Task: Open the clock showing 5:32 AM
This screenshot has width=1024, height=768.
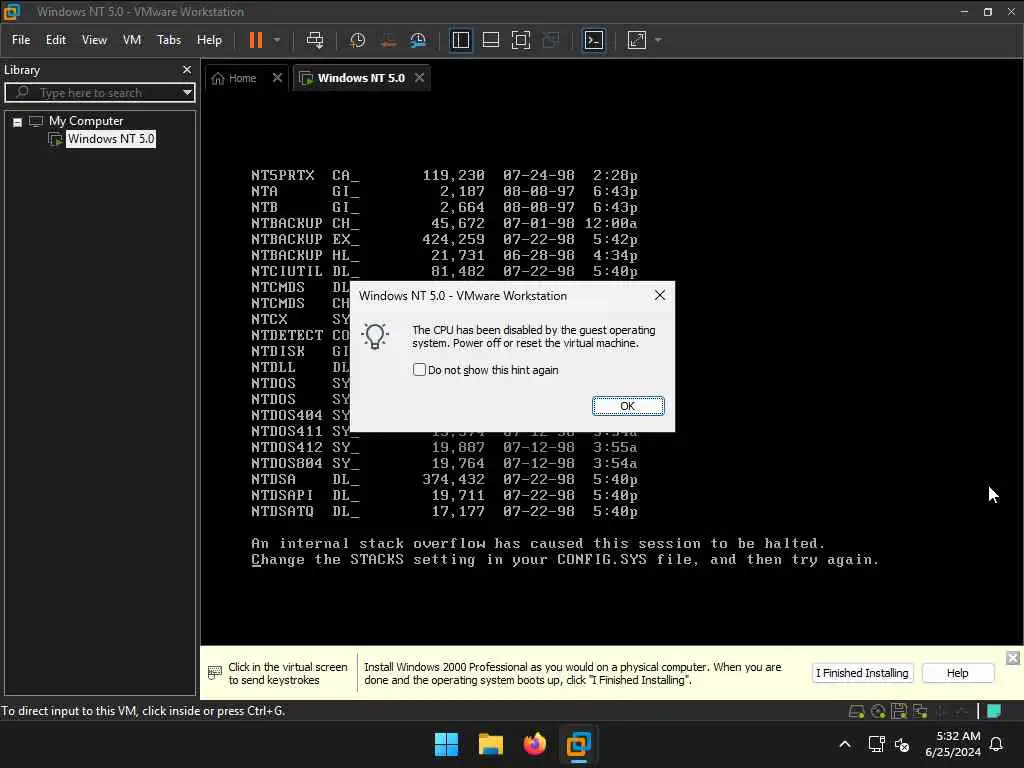Action: (x=953, y=744)
